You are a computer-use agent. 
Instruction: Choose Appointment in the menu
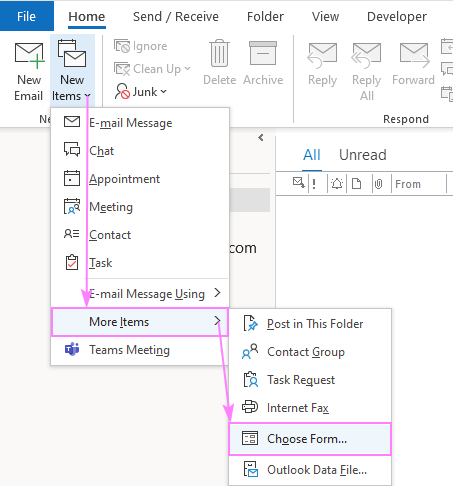[140, 179]
